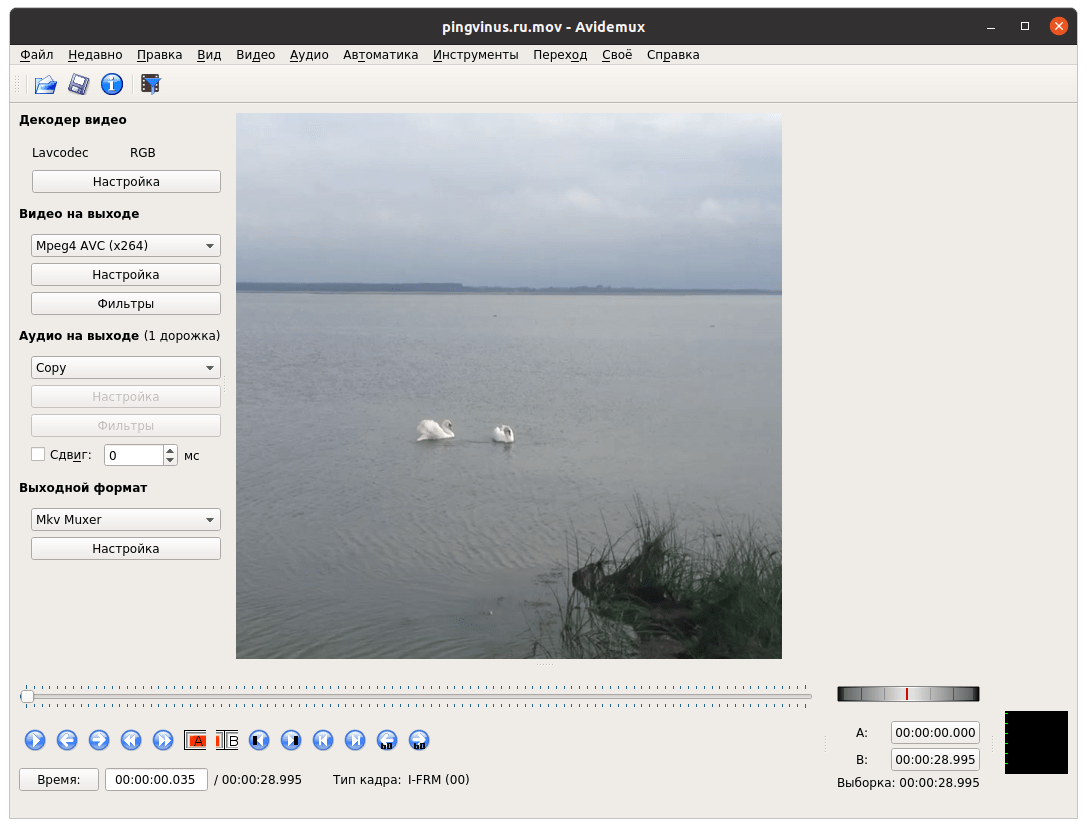This screenshot has height=828, width=1087.
Task: Jump forward 60 seconds
Action: point(419,740)
